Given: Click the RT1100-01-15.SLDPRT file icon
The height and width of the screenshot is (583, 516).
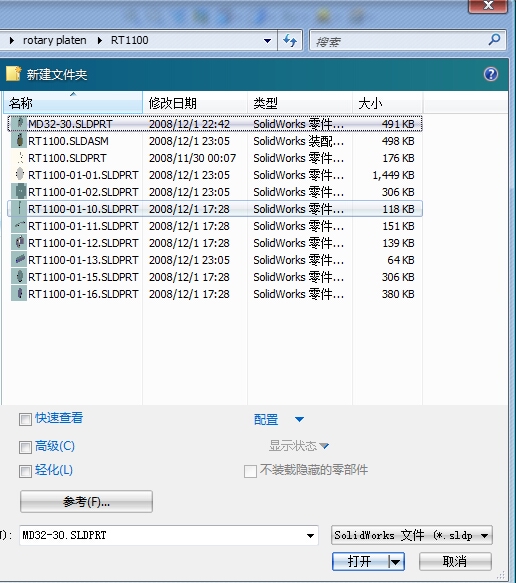Looking at the screenshot, I should coord(19,277).
